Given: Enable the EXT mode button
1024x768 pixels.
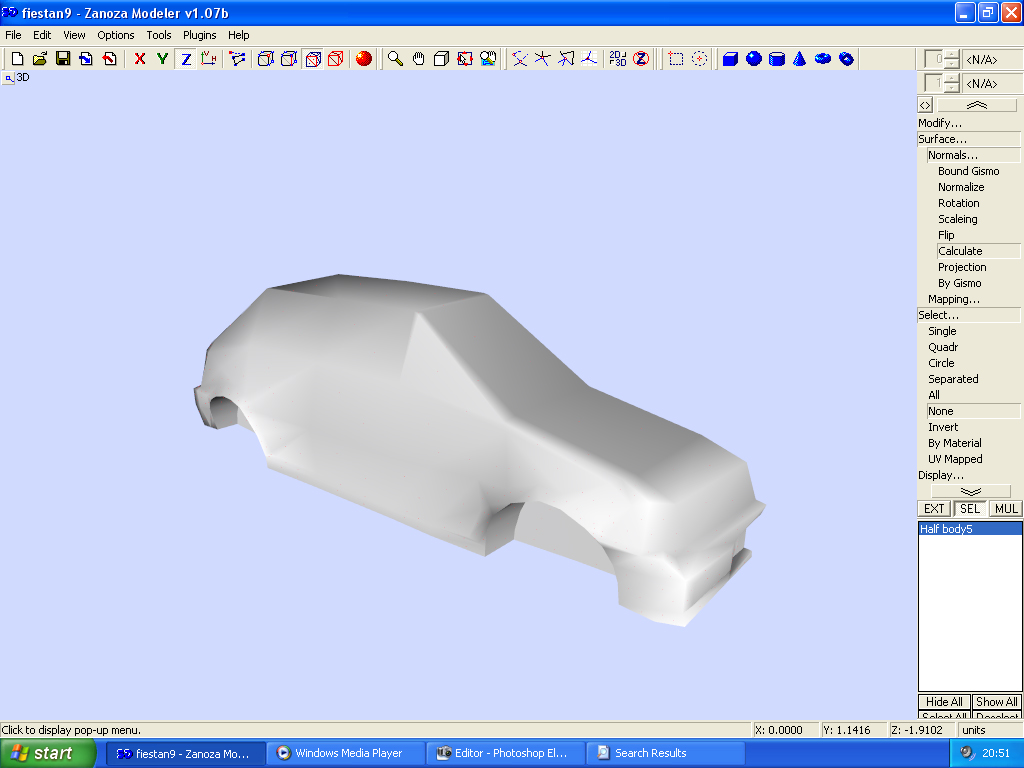Looking at the screenshot, I should [x=934, y=509].
